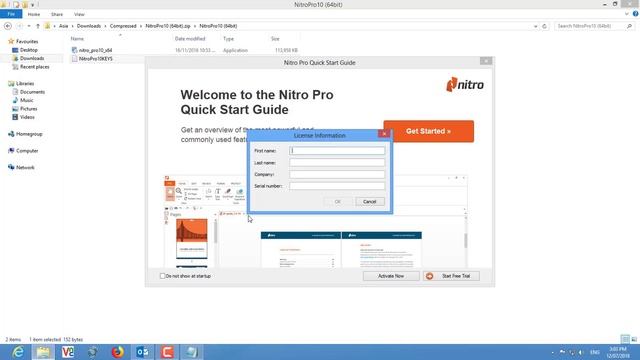
Task: Switch to the Share ribbon tab
Action: point(57,14)
